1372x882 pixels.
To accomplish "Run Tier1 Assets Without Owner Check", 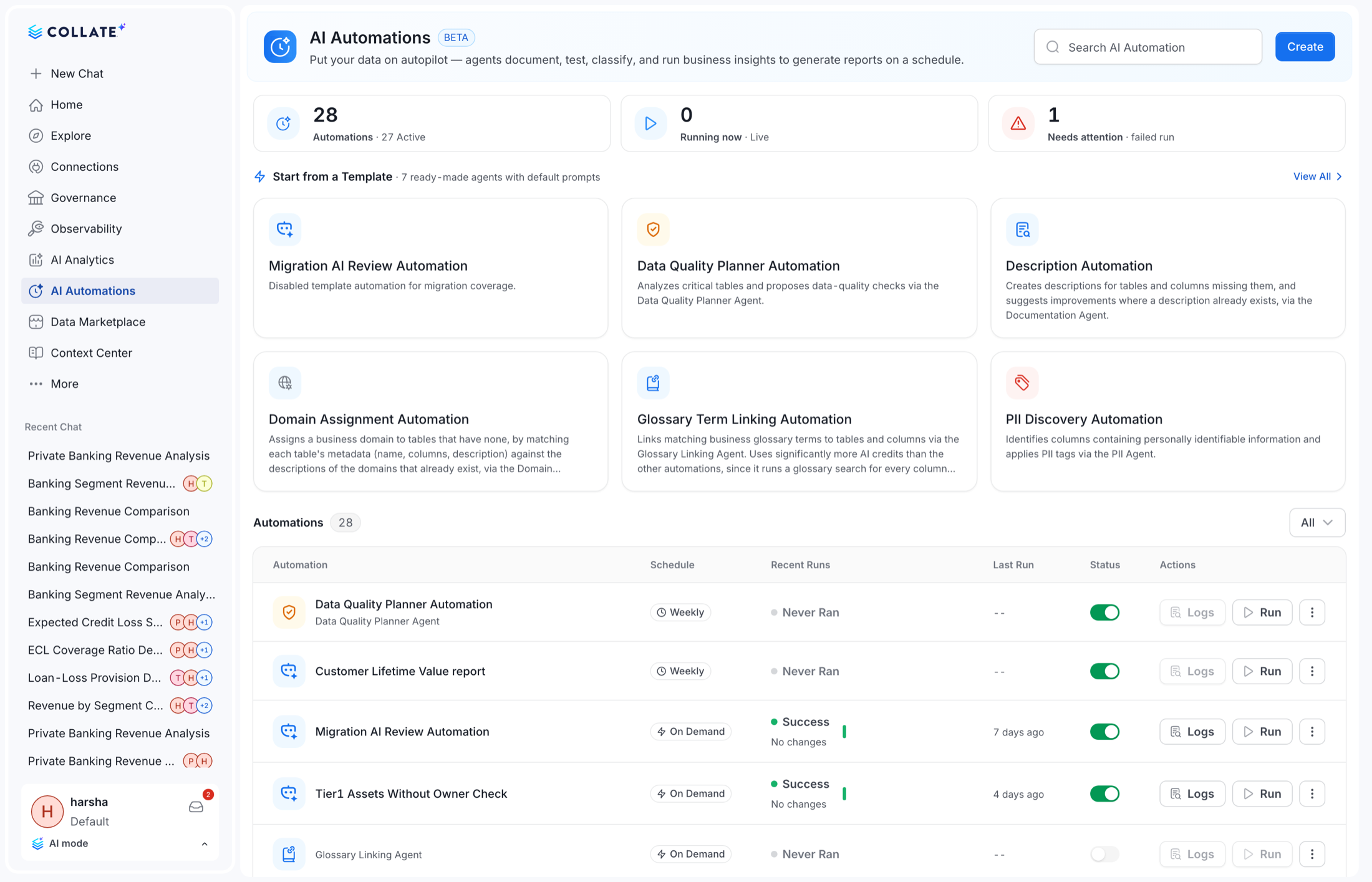I will click(x=1262, y=793).
